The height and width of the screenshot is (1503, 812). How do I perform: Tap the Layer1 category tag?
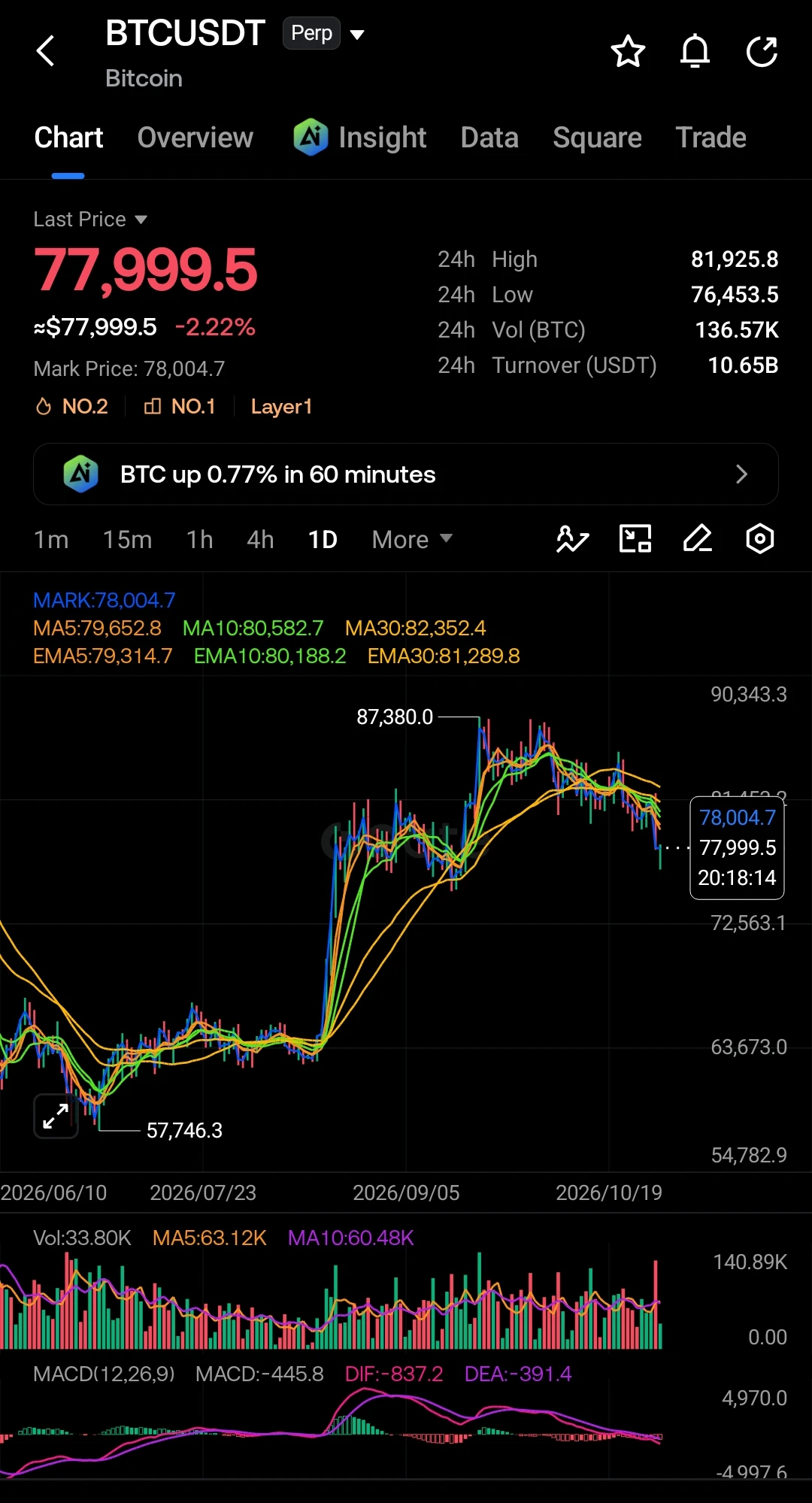[x=281, y=407]
